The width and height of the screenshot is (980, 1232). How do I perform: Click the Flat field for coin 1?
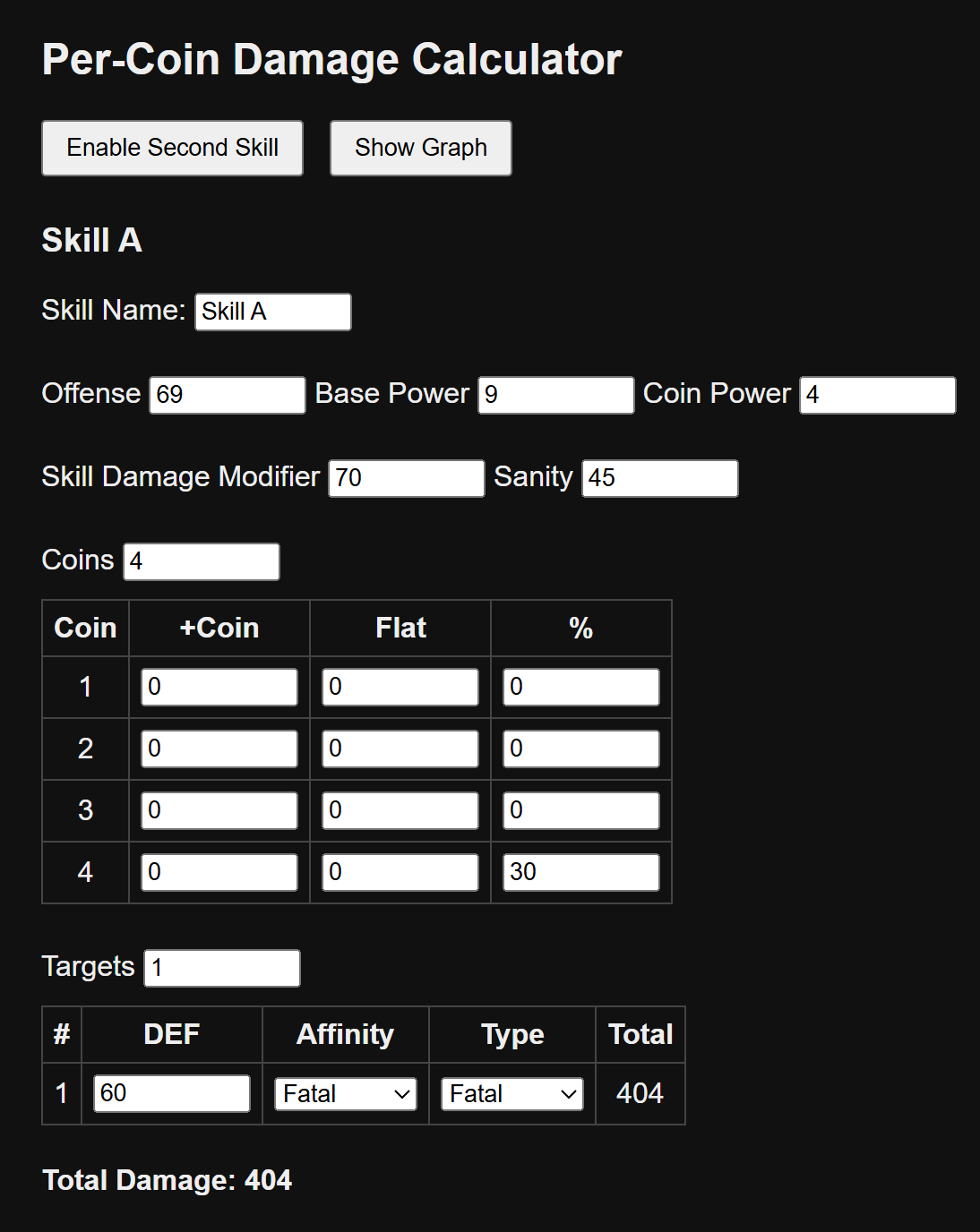click(x=400, y=687)
